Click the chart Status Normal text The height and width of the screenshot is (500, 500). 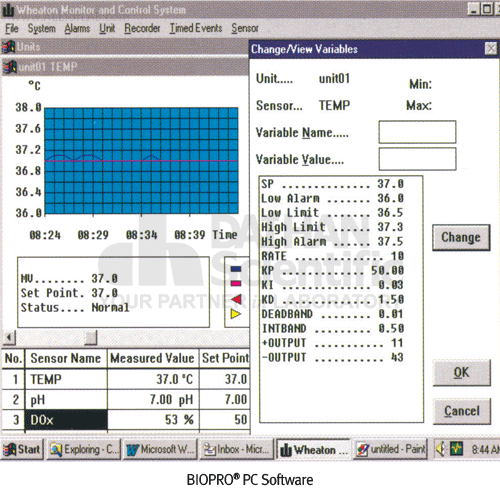point(75,307)
